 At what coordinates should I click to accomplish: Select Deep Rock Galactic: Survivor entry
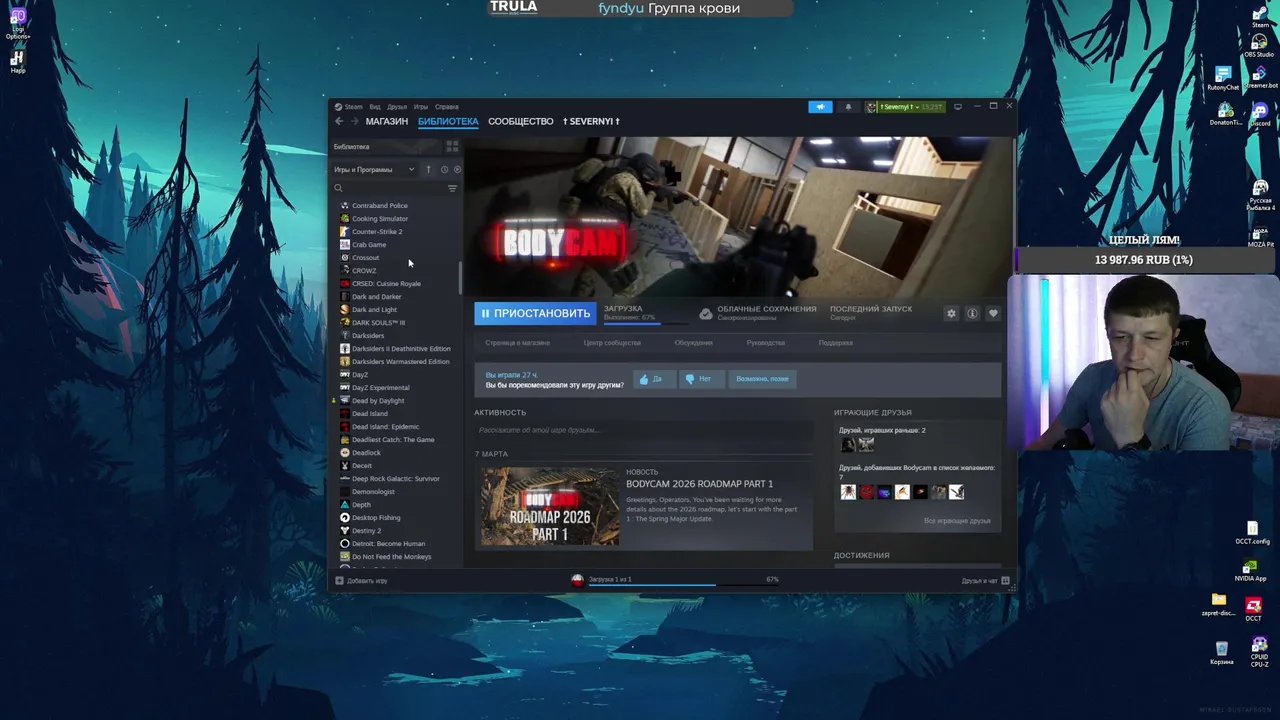coord(395,479)
